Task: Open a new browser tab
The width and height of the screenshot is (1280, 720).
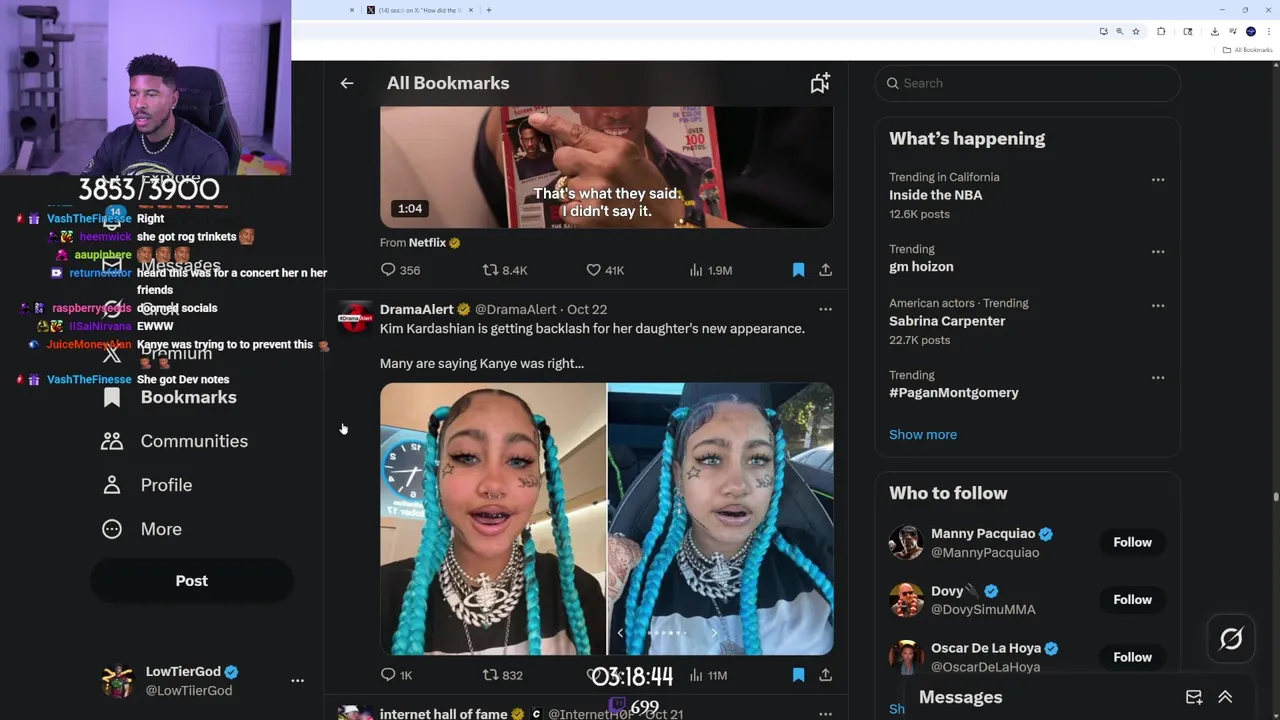Action: pos(489,10)
